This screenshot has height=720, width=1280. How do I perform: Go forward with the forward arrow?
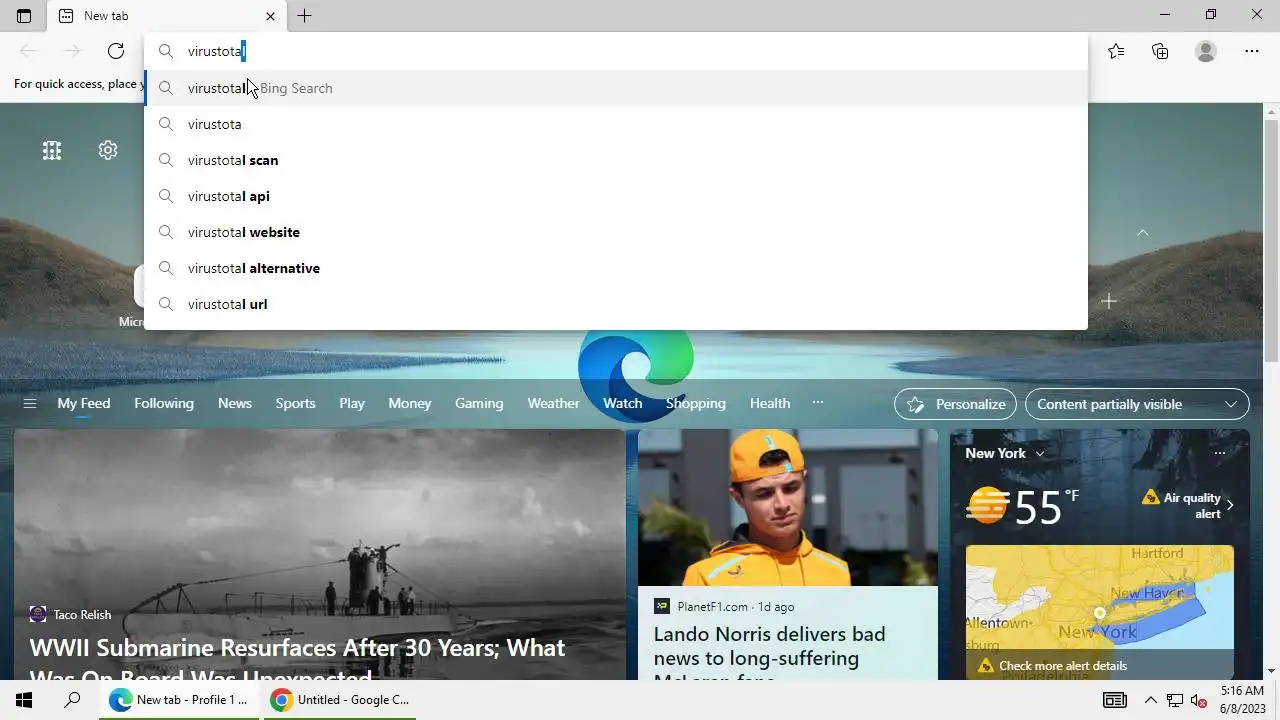click(x=72, y=51)
